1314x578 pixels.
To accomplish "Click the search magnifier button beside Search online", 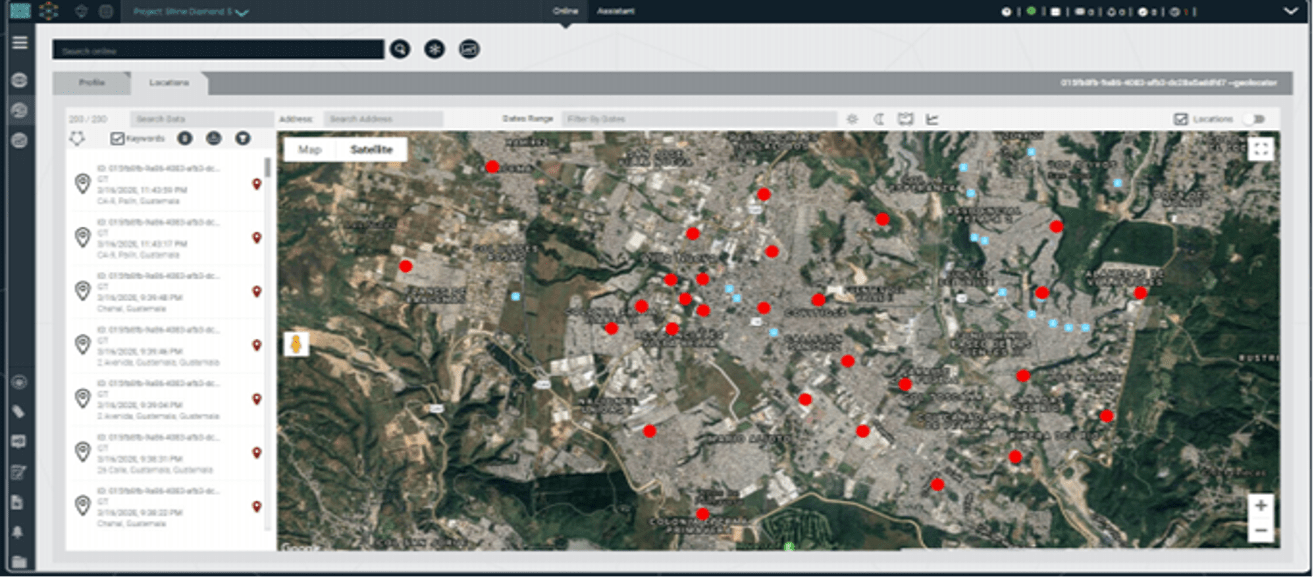I will coord(400,49).
